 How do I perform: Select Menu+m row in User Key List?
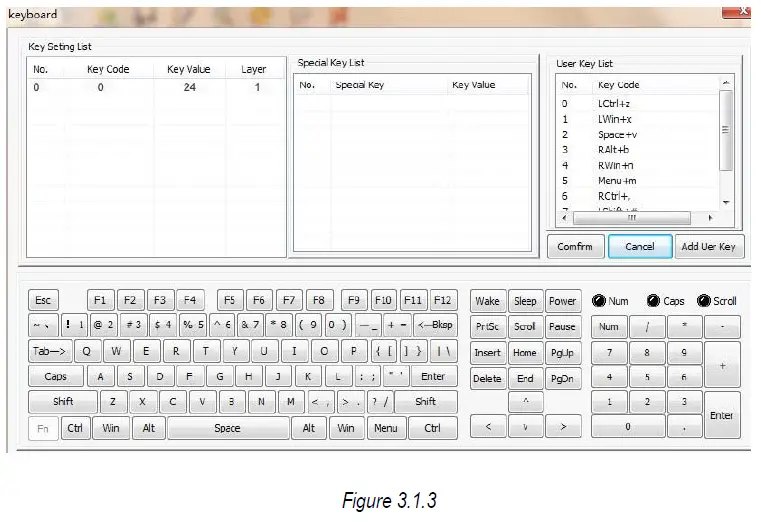point(638,181)
